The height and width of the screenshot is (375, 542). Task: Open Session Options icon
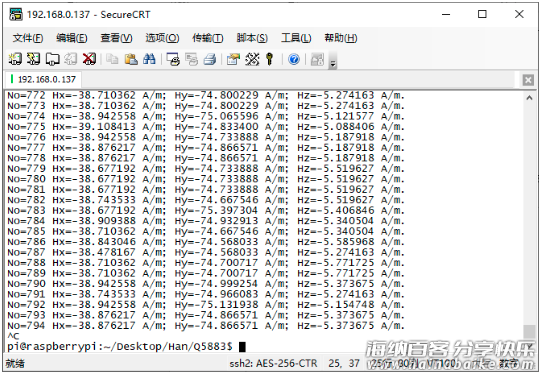coord(234,59)
